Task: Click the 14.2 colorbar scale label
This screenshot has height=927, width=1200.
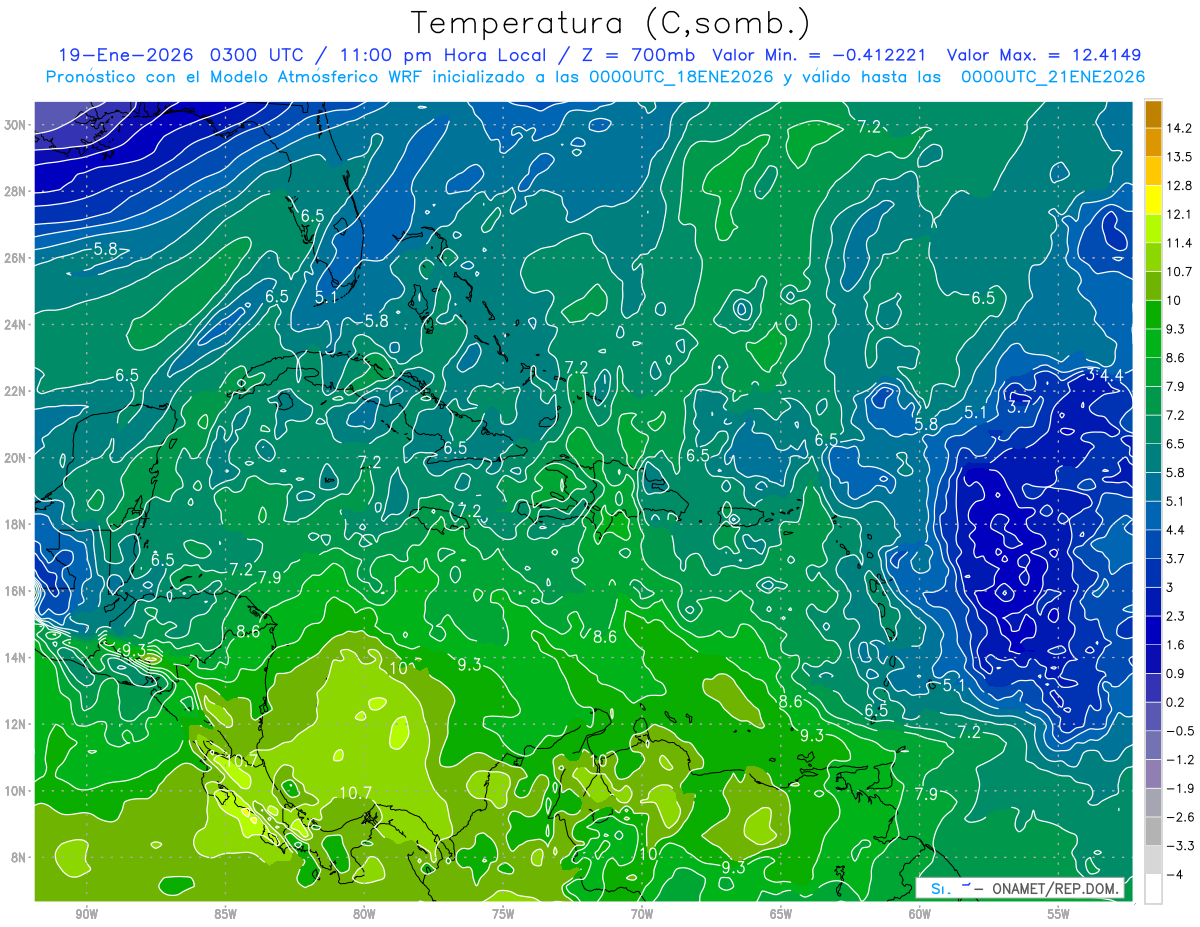Action: click(1181, 128)
